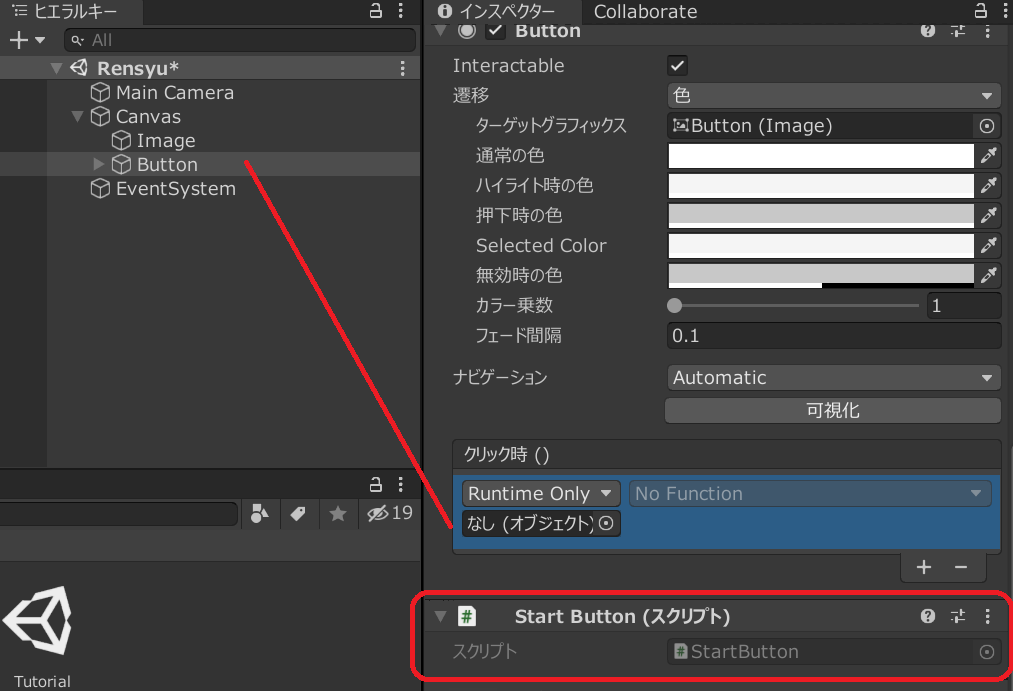Click the eyedropper for 通常の色
This screenshot has width=1013, height=691.
pos(988,156)
